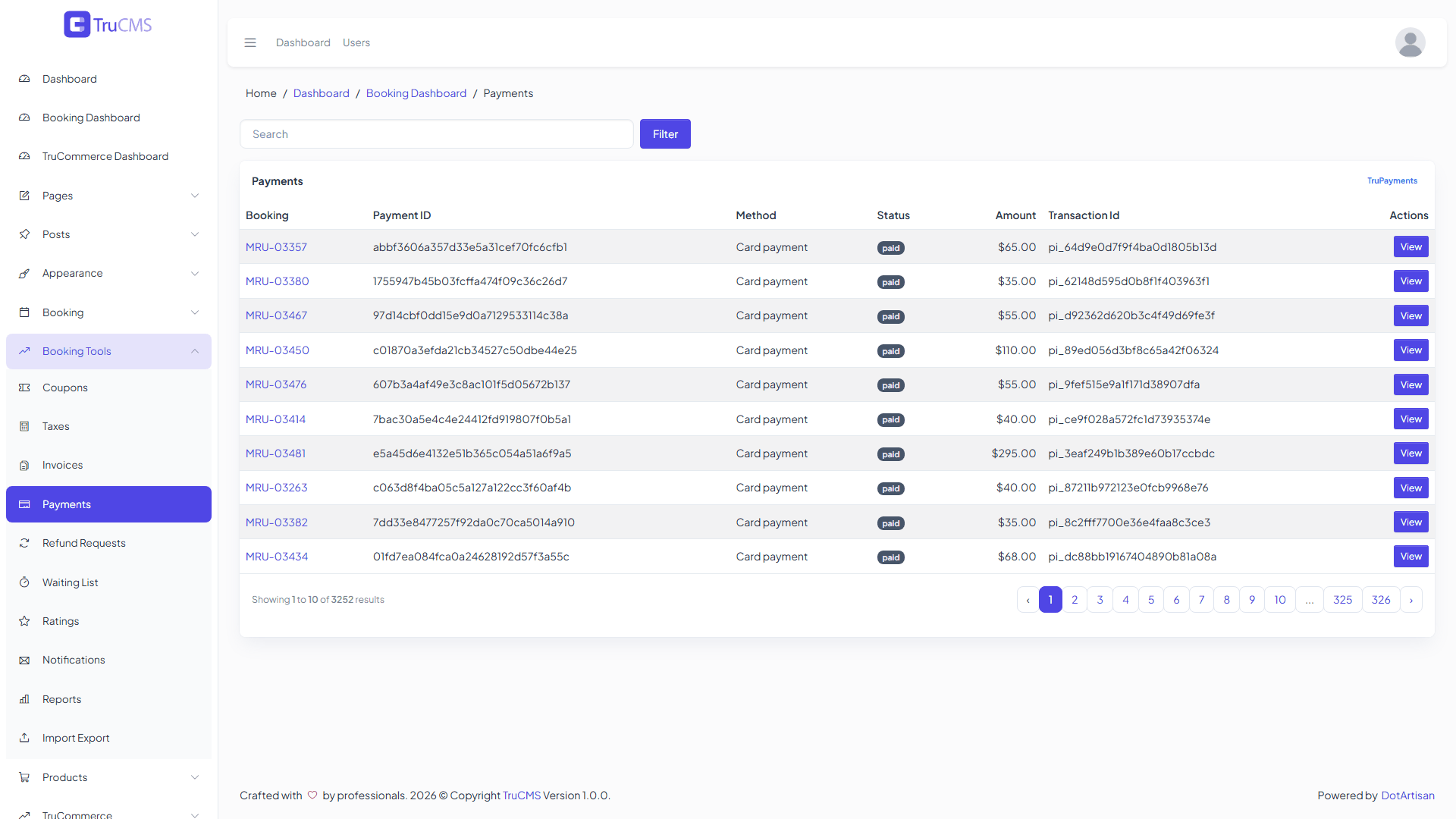Click the TruCMS logo
This screenshot has height=819, width=1456.
pyautogui.click(x=108, y=24)
